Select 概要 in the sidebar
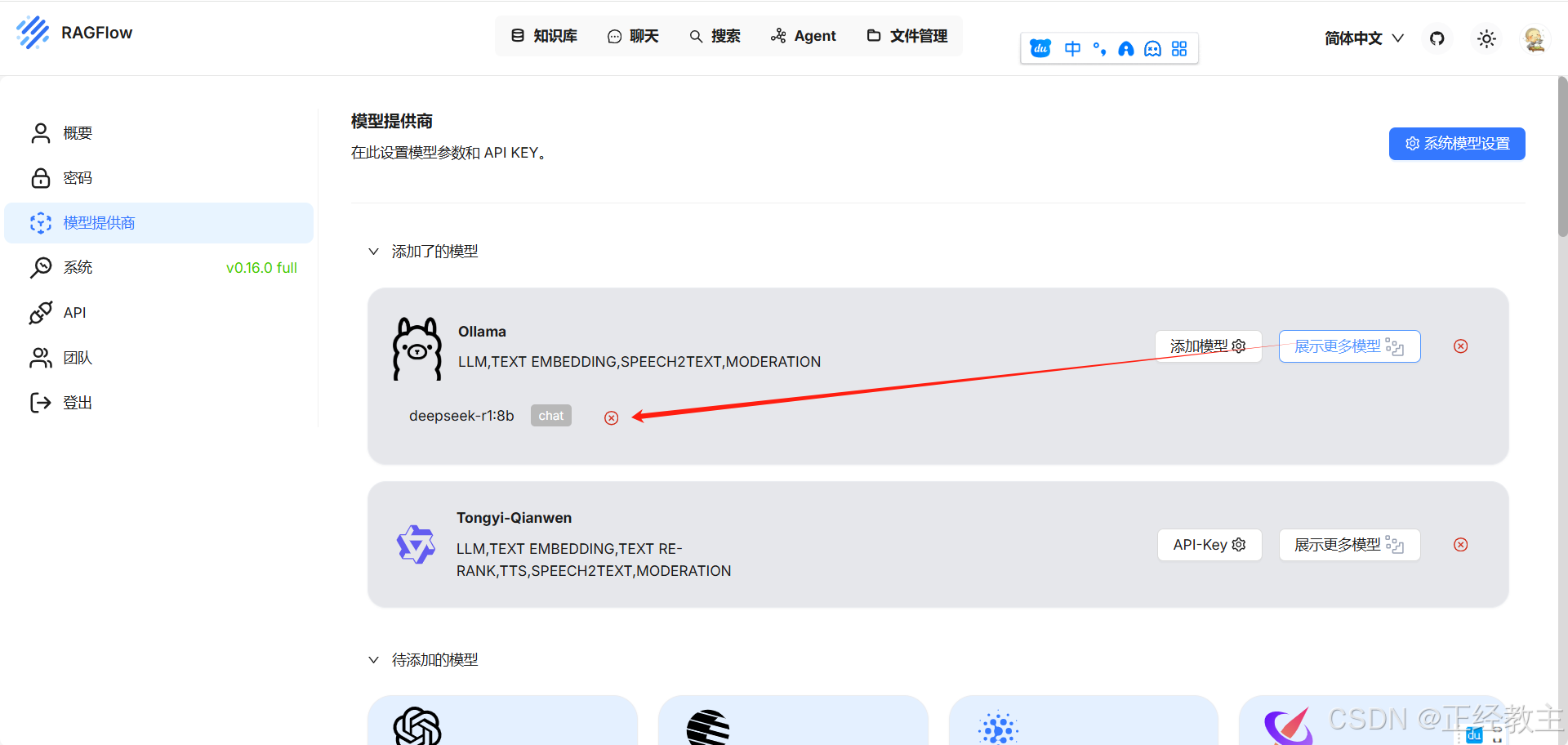 click(159, 133)
